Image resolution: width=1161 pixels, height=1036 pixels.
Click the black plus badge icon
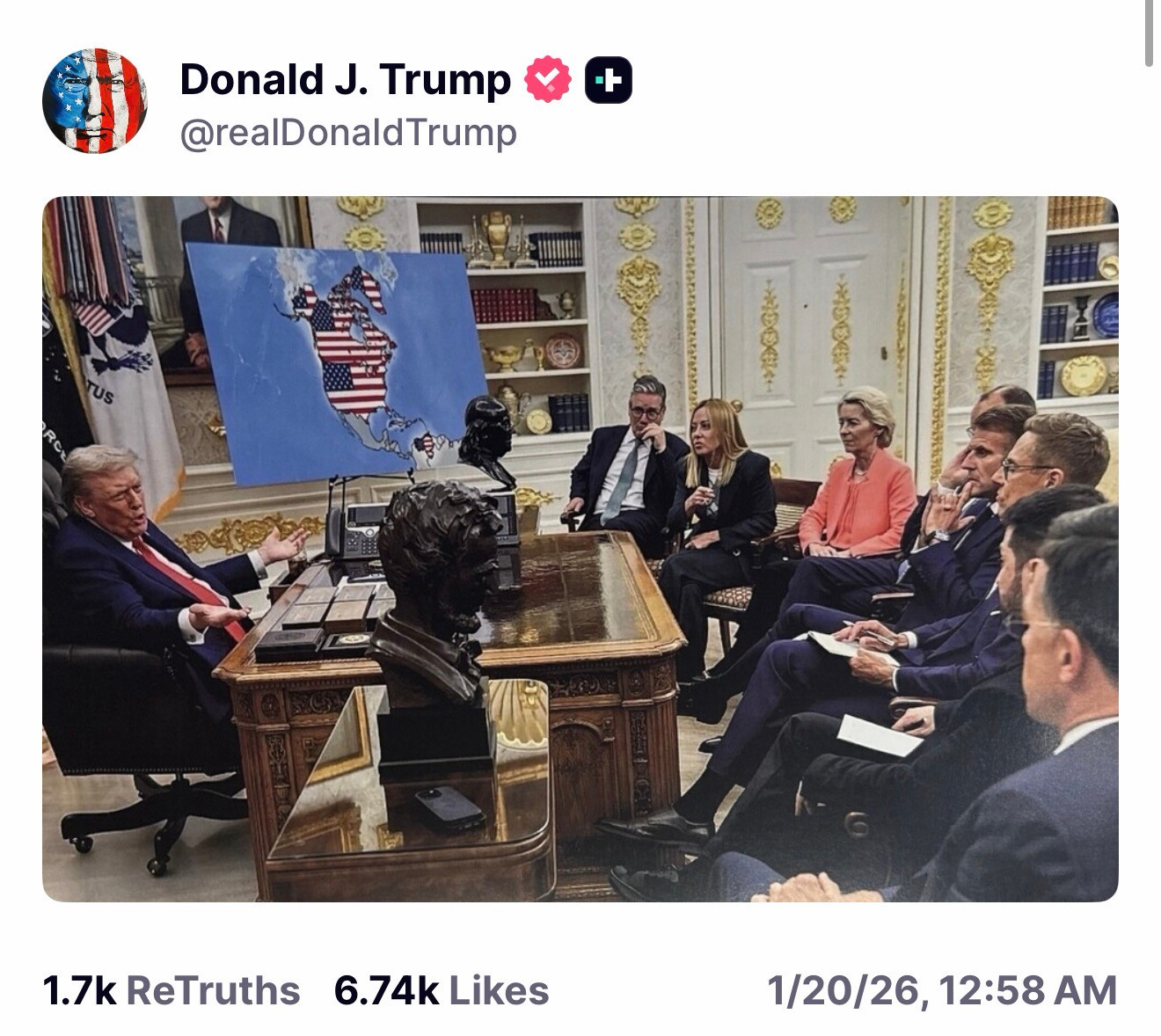(609, 80)
